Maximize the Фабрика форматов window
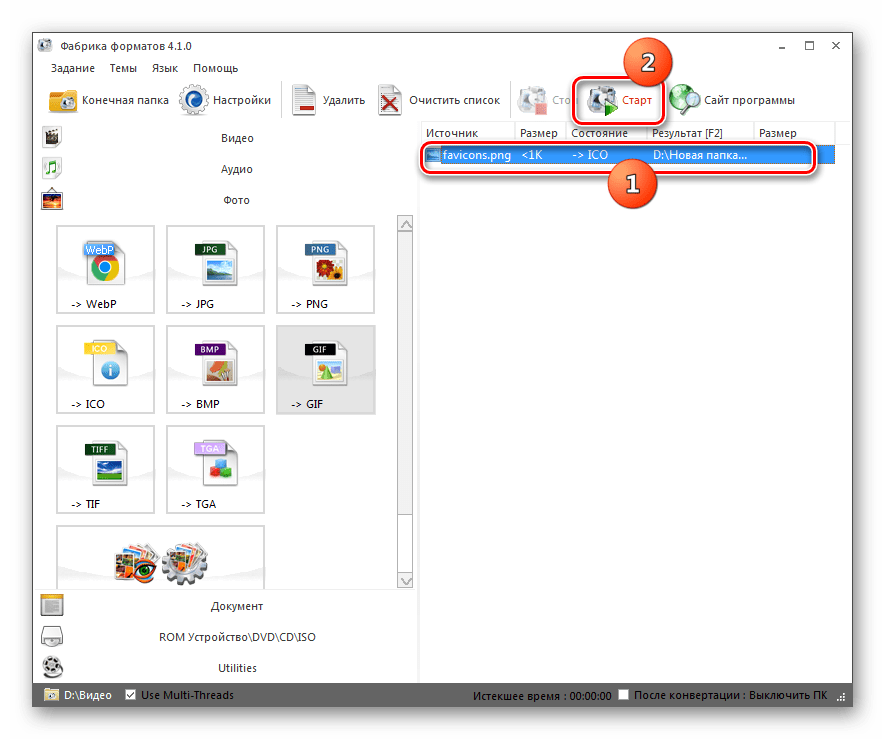Image resolution: width=885 pixels, height=739 pixels. 809,46
